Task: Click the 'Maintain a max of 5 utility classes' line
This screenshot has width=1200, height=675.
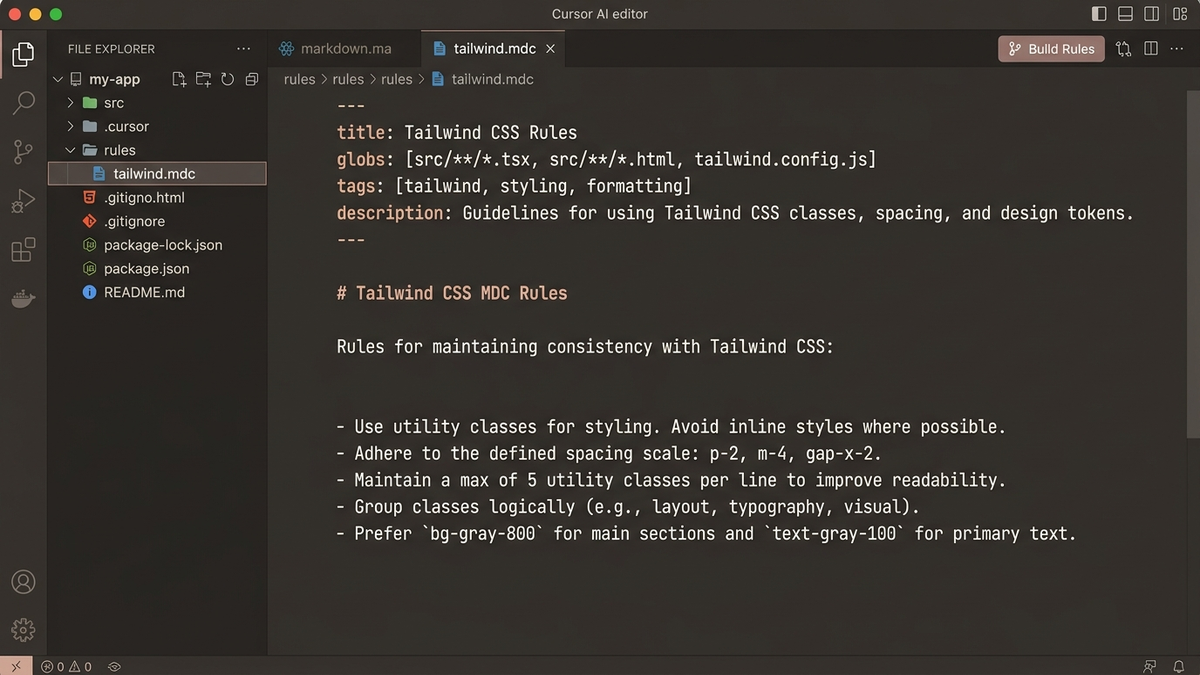Action: (670, 480)
